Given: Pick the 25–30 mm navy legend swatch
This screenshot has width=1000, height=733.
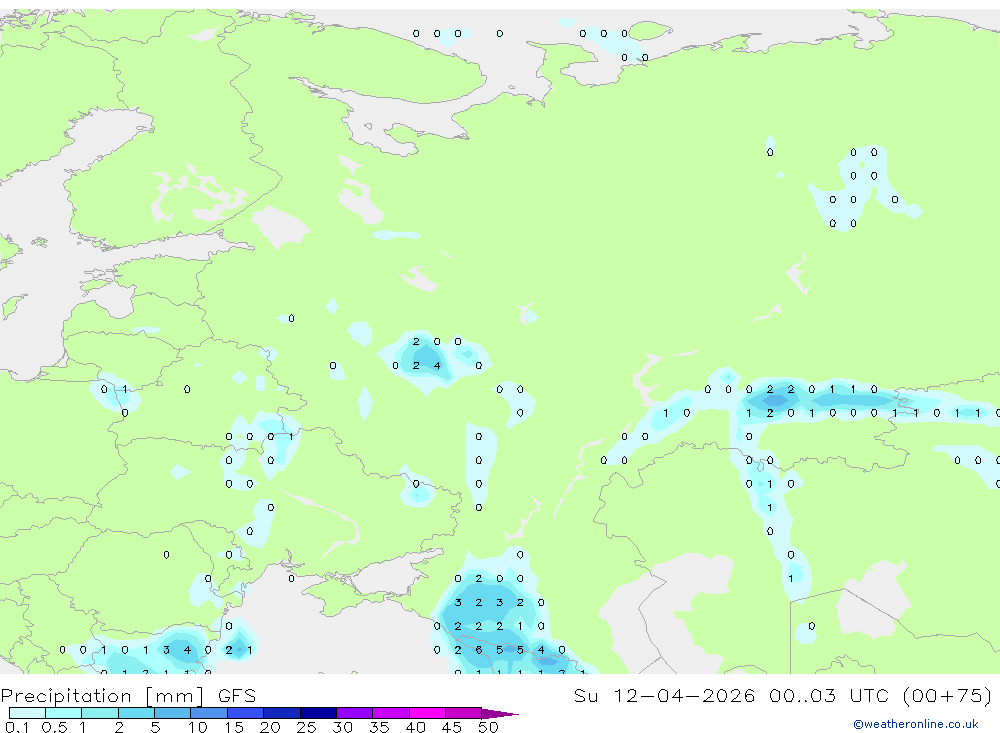Looking at the screenshot, I should pos(318,713).
